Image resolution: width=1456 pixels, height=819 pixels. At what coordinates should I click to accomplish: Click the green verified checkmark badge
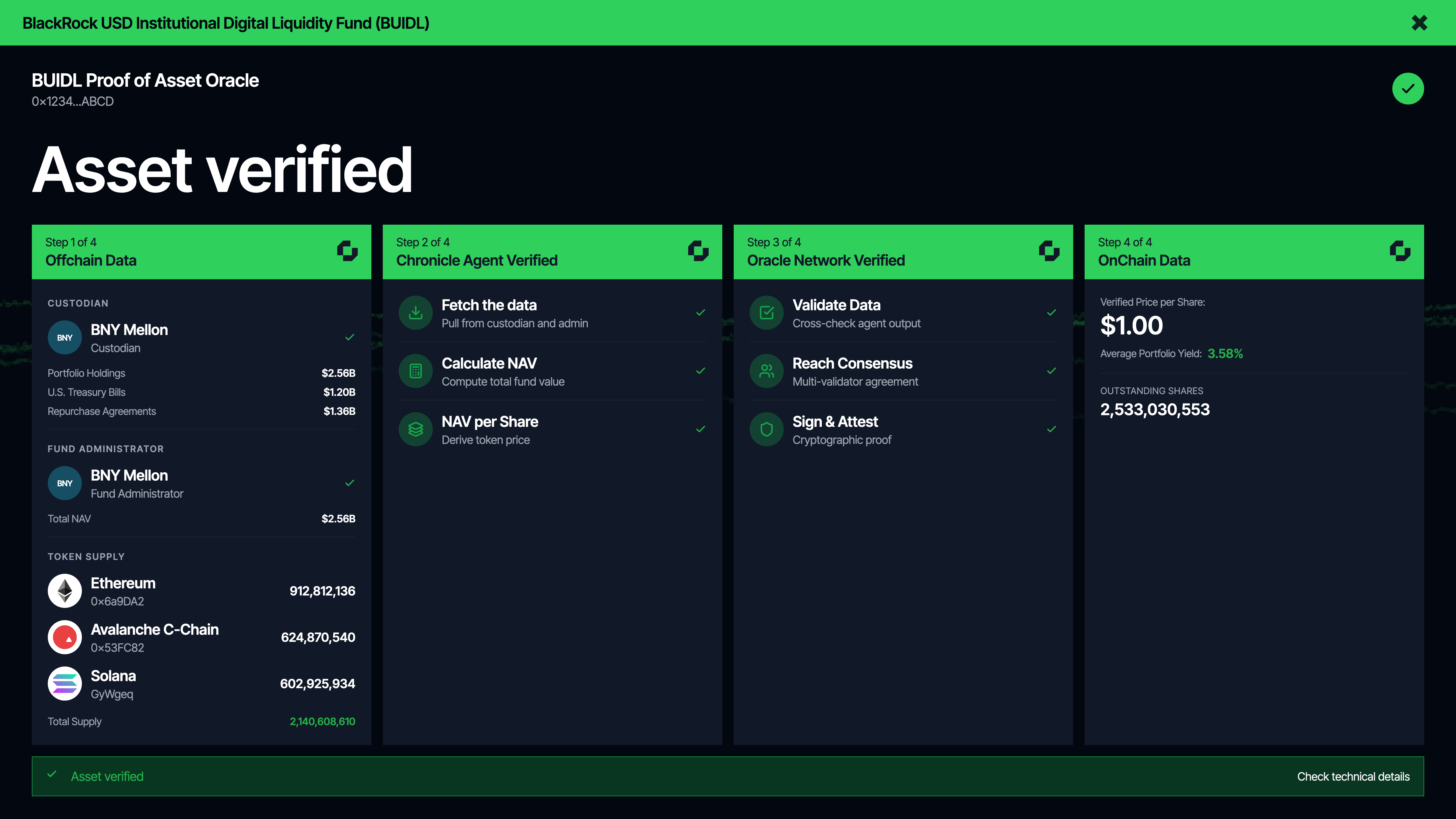click(x=1407, y=88)
